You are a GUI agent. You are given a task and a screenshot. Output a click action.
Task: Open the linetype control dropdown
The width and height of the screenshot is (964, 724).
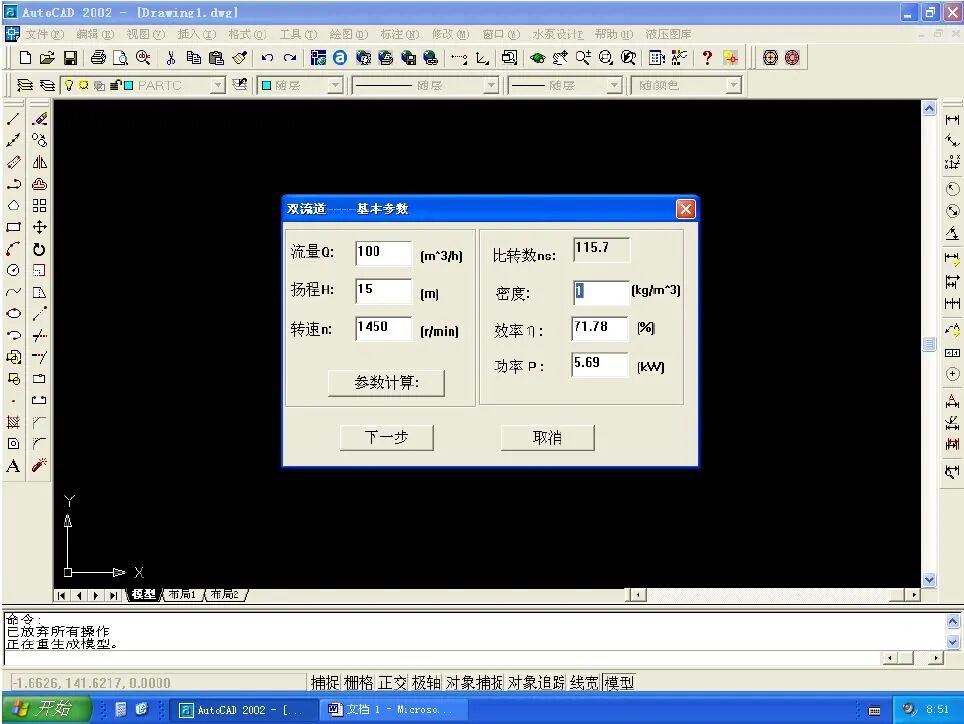point(491,85)
